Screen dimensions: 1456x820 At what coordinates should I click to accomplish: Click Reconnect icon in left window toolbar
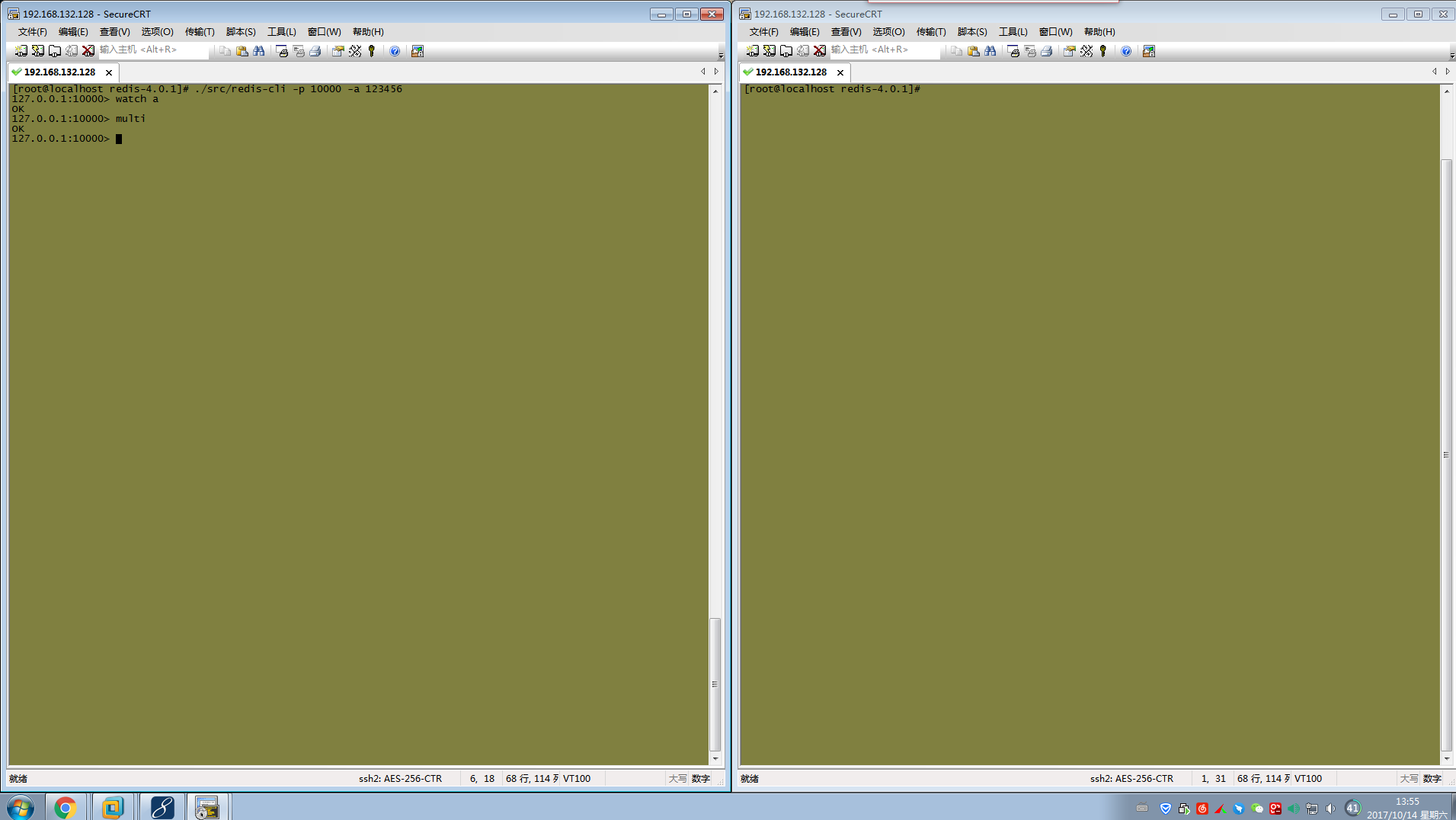coord(71,51)
